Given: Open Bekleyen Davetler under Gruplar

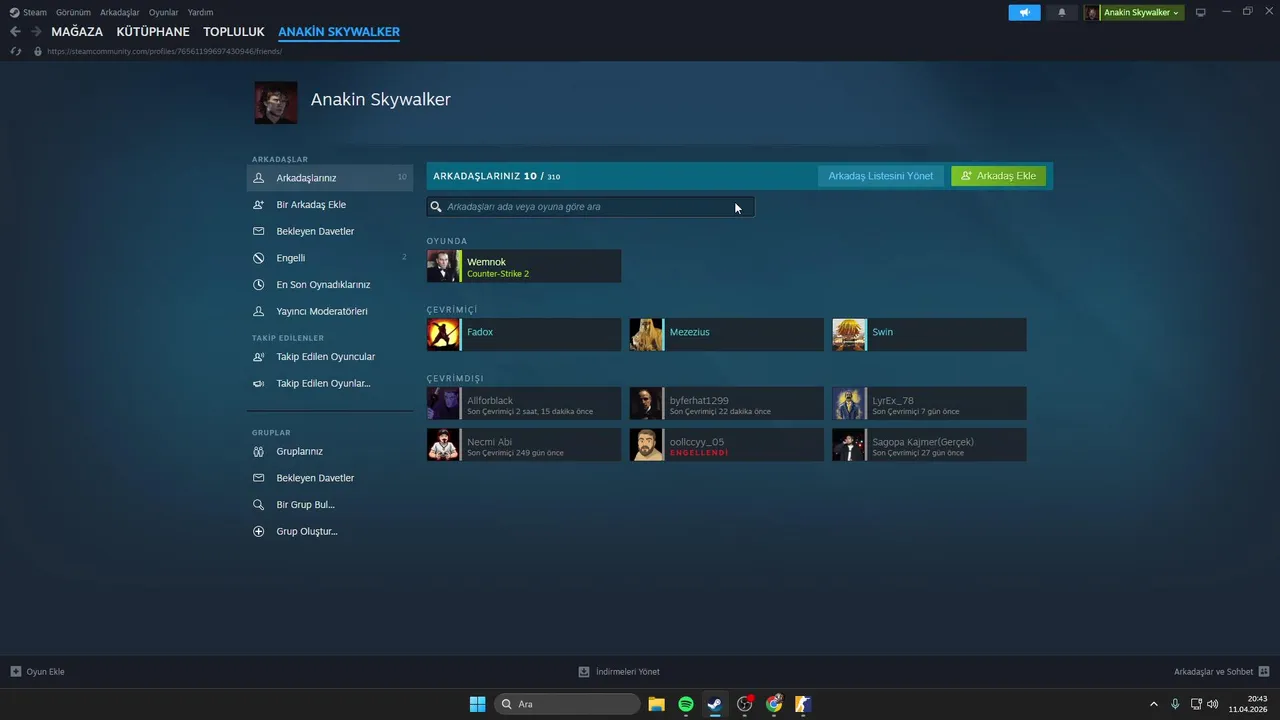Looking at the screenshot, I should [330, 478].
